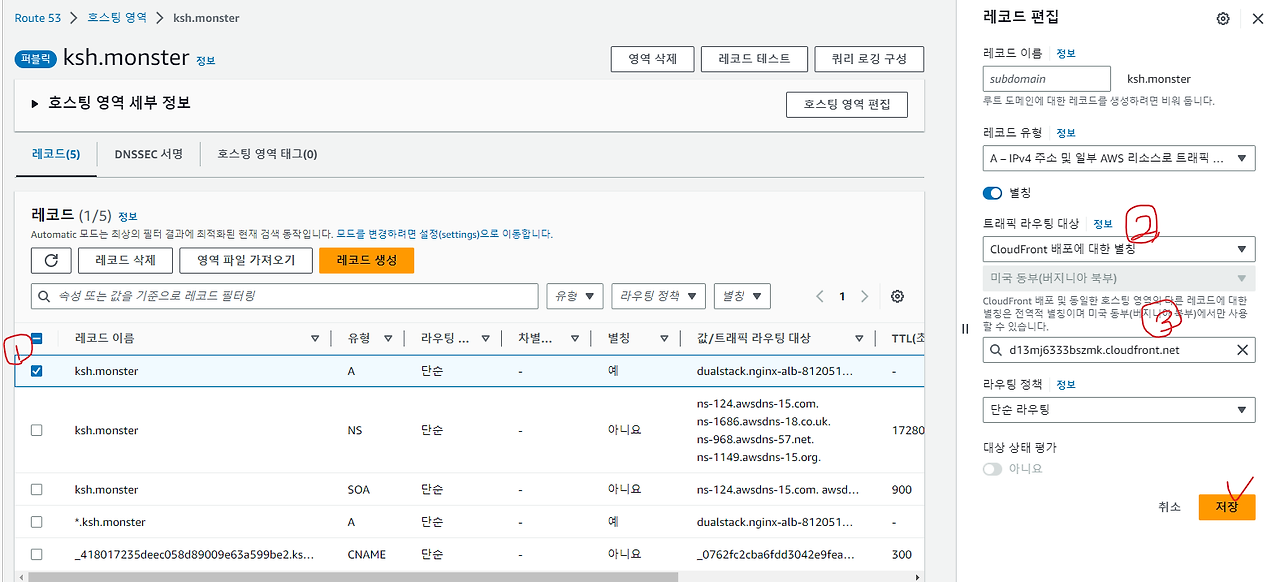Click the orange create record button
The width and height of the screenshot is (1280, 582).
click(366, 261)
